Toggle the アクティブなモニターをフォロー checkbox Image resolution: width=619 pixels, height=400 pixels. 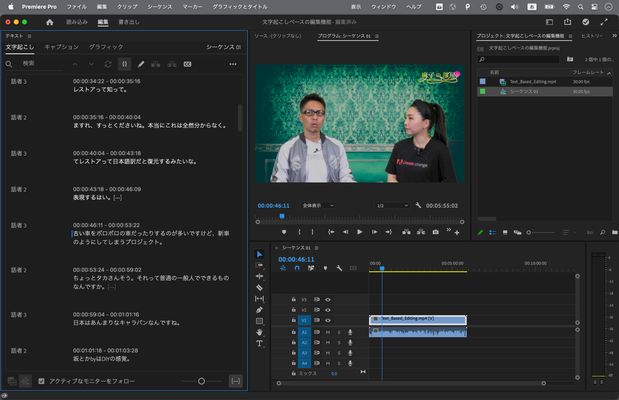click(41, 381)
